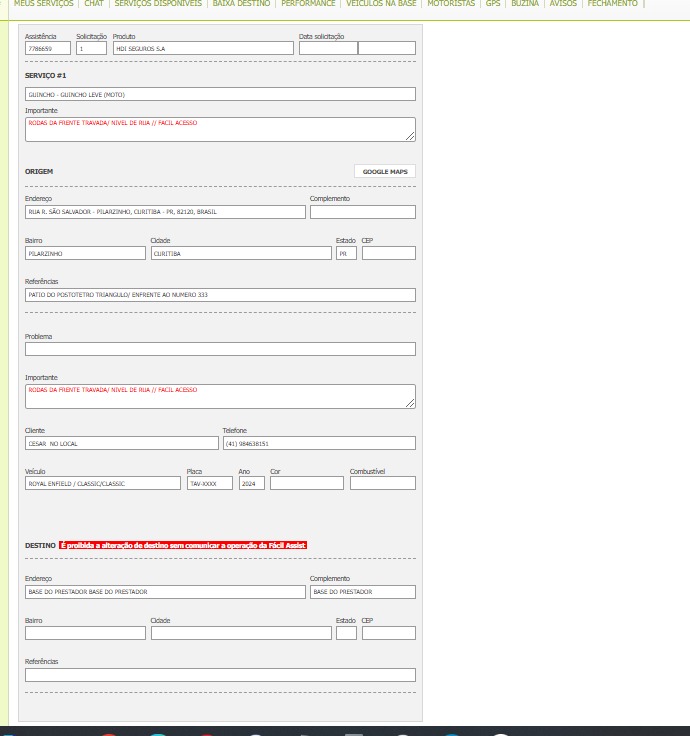Open the MEUS SERVIÇOS menu
690x736 pixels.
(x=43, y=4)
